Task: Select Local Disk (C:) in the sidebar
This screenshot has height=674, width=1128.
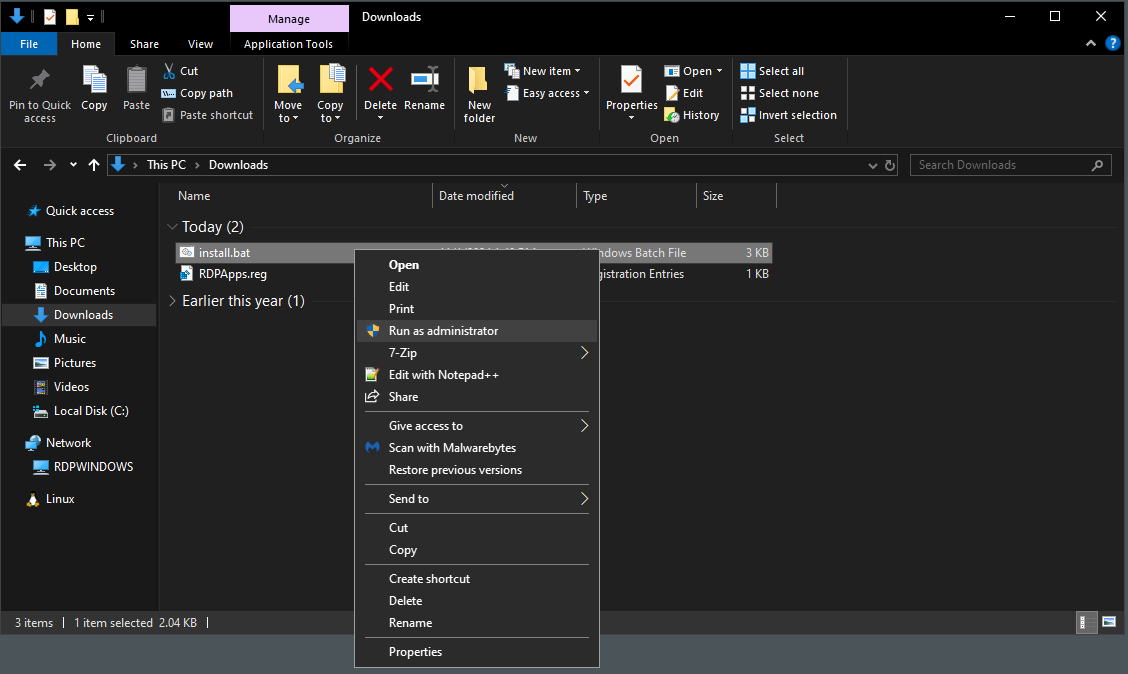Action: click(x=91, y=411)
